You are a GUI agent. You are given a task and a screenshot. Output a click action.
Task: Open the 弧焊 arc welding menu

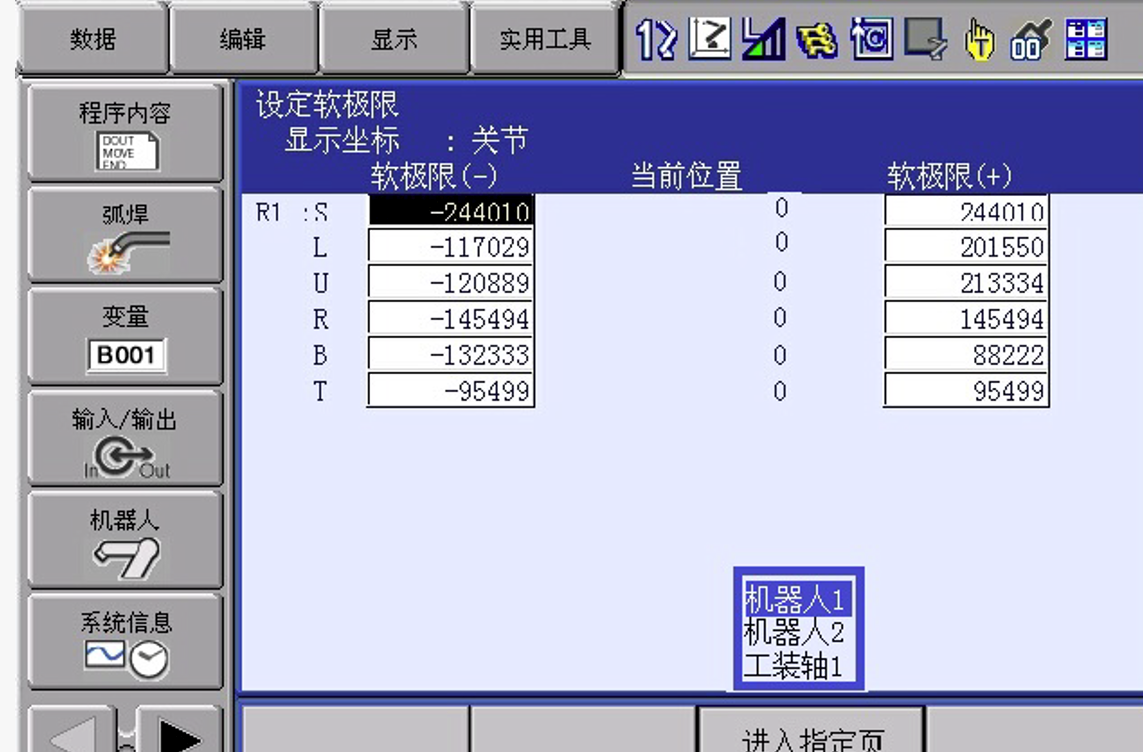pos(125,236)
